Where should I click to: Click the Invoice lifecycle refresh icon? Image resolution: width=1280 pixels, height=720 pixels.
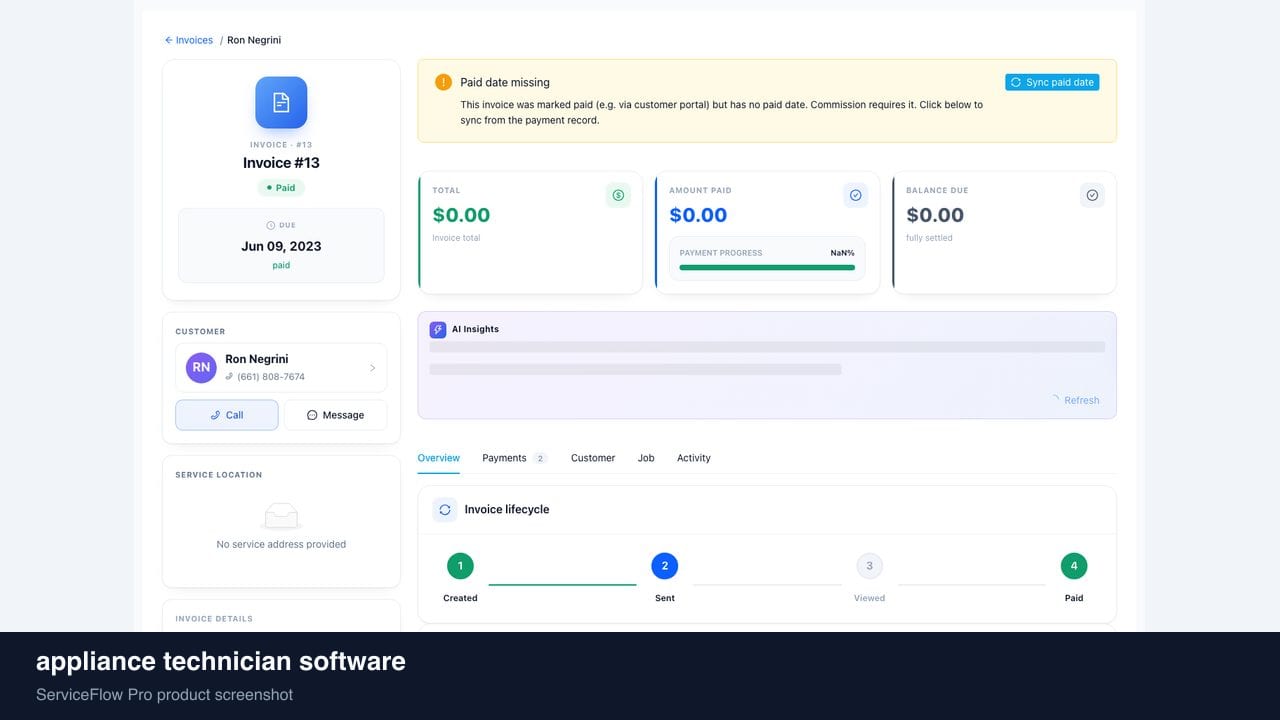tap(445, 509)
